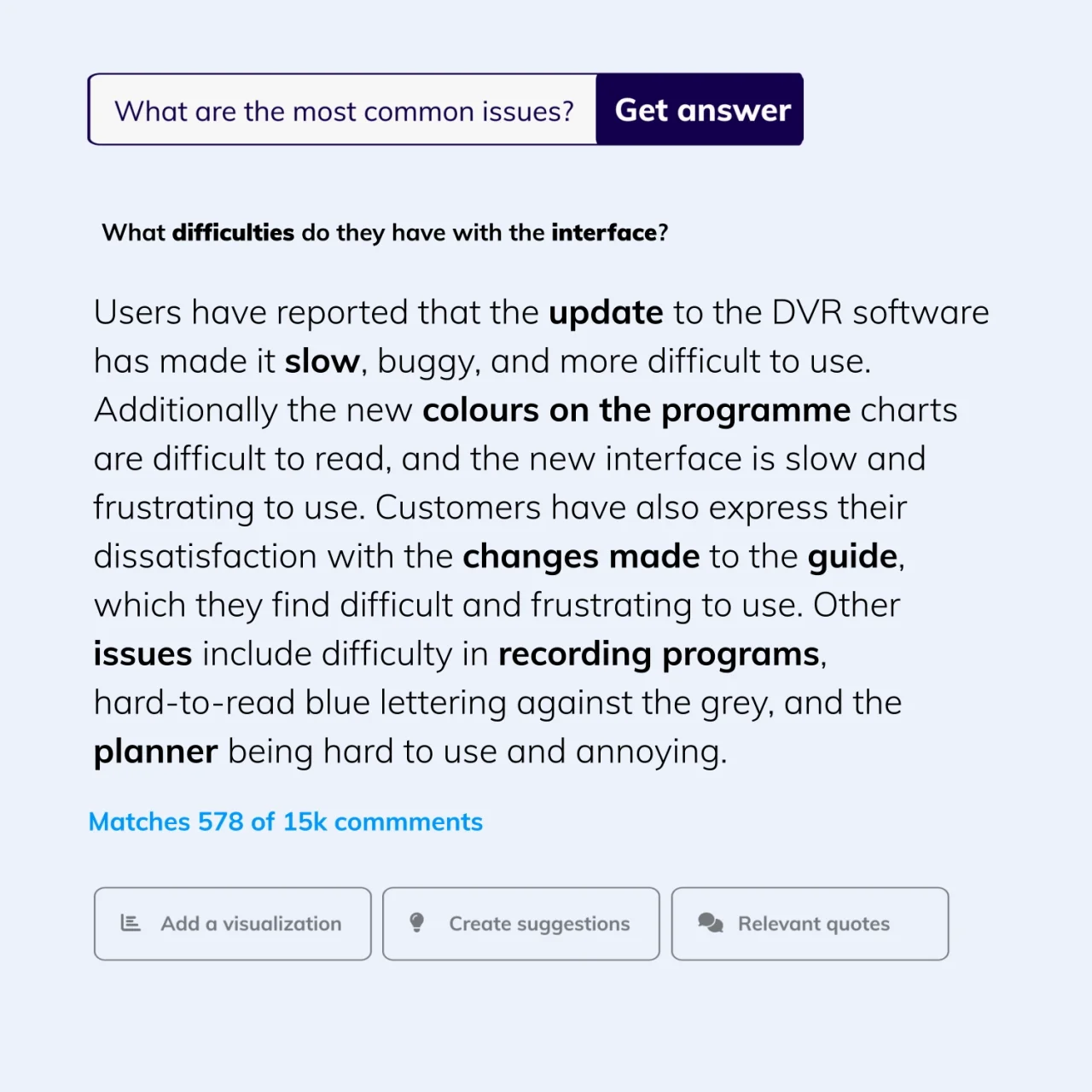The width and height of the screenshot is (1092, 1092).
Task: Select the 'Create suggestions' button label
Action: (x=539, y=924)
